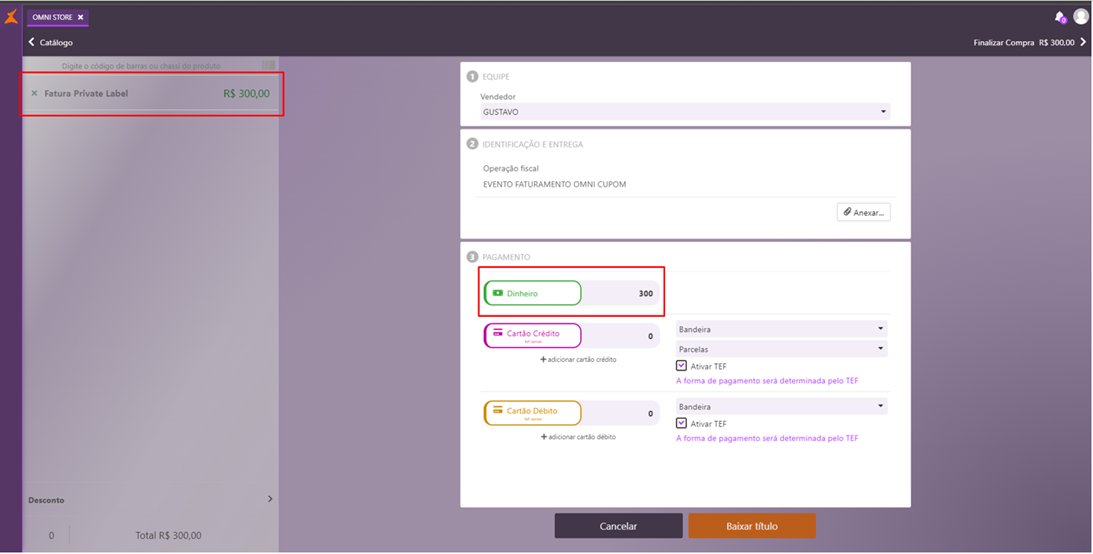
Task: Click the Total R$ 300,00 text
Action: coord(168,535)
